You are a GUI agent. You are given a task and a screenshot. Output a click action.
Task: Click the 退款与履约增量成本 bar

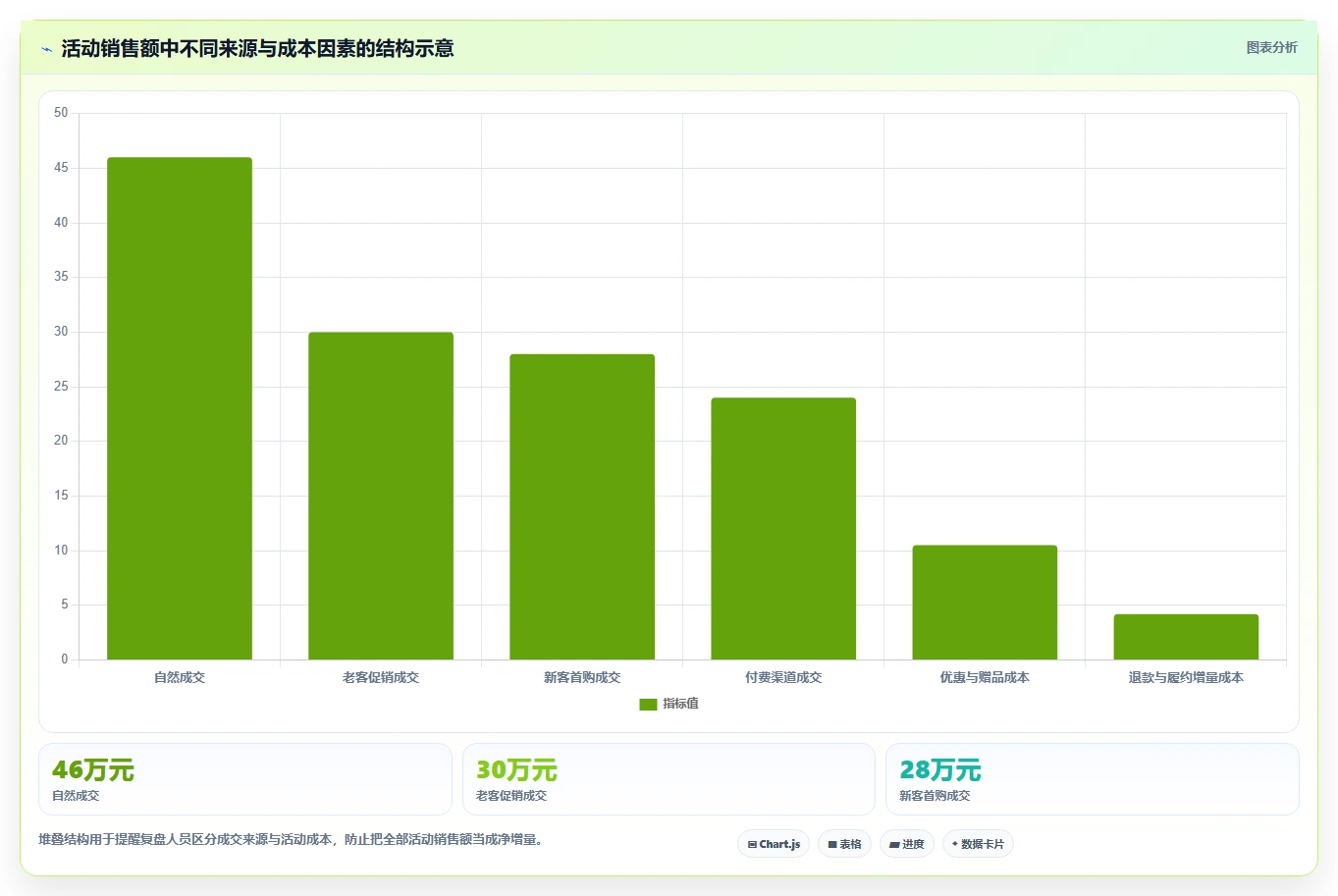click(x=1186, y=637)
